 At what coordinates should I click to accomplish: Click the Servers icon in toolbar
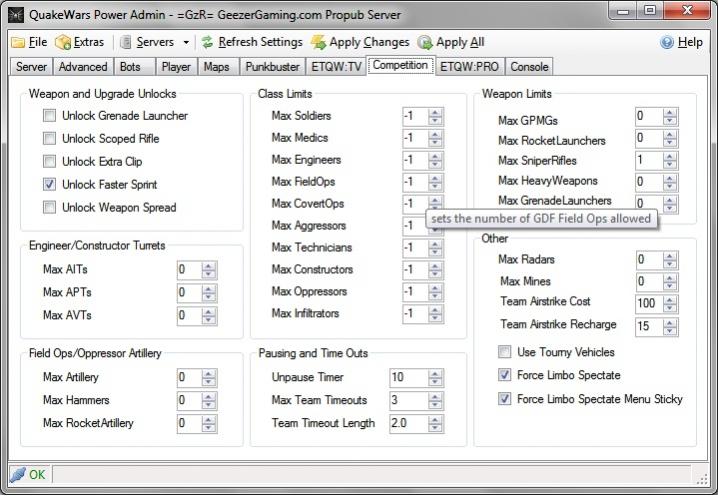coord(126,42)
